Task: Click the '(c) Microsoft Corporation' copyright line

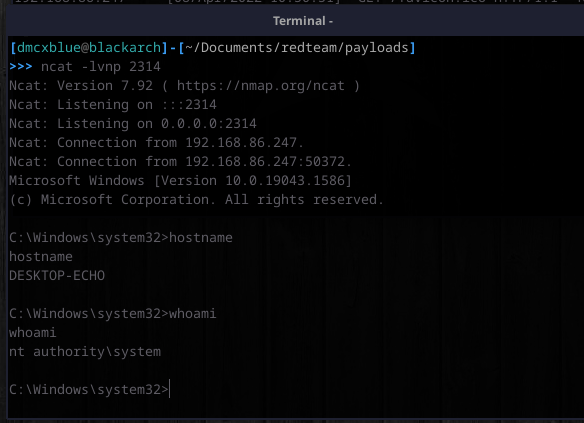Action: pyautogui.click(x=196, y=200)
